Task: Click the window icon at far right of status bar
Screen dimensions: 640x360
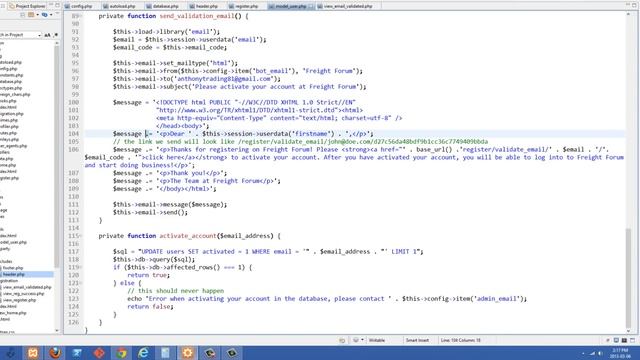Action: [632, 340]
